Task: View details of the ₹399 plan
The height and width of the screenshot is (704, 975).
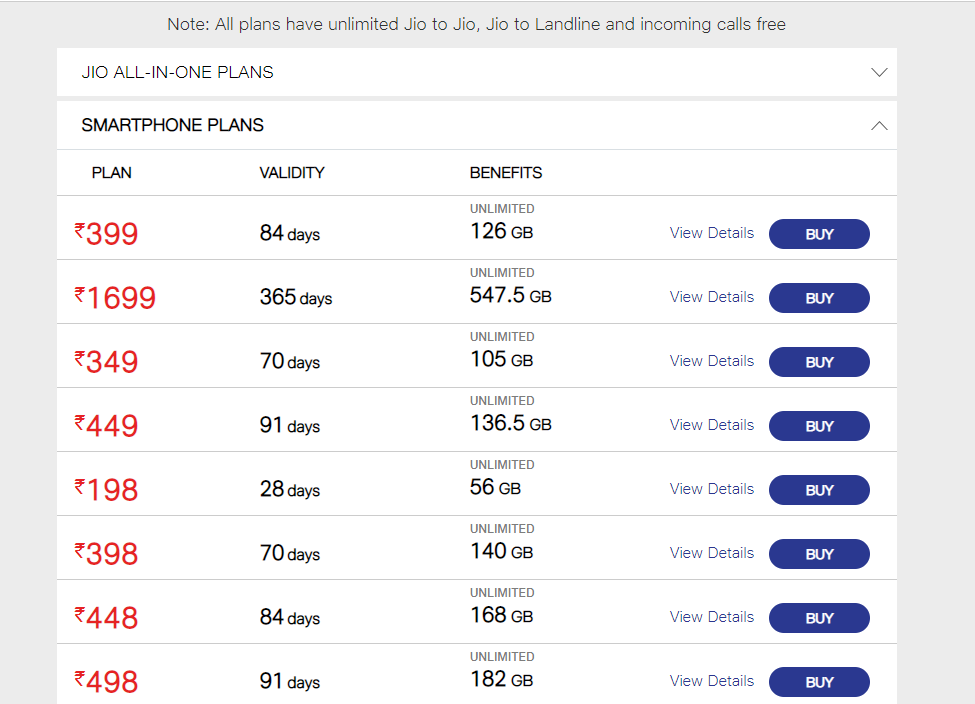Action: (711, 233)
